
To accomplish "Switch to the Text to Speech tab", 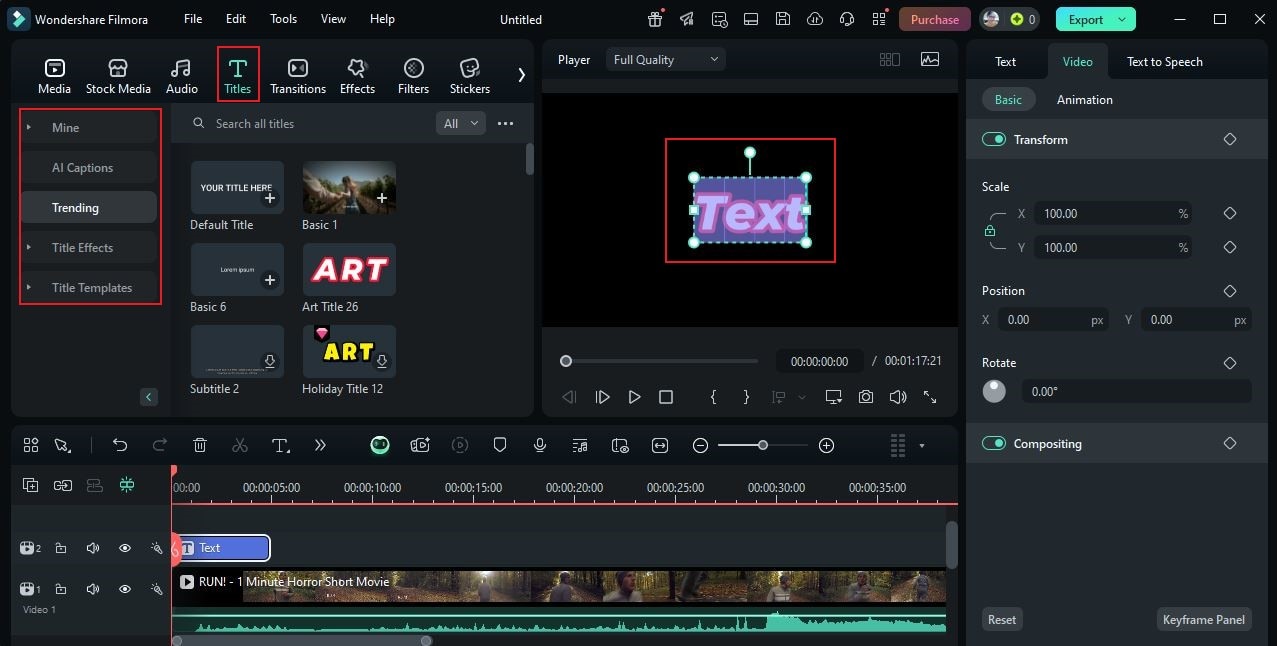I will coord(1165,61).
